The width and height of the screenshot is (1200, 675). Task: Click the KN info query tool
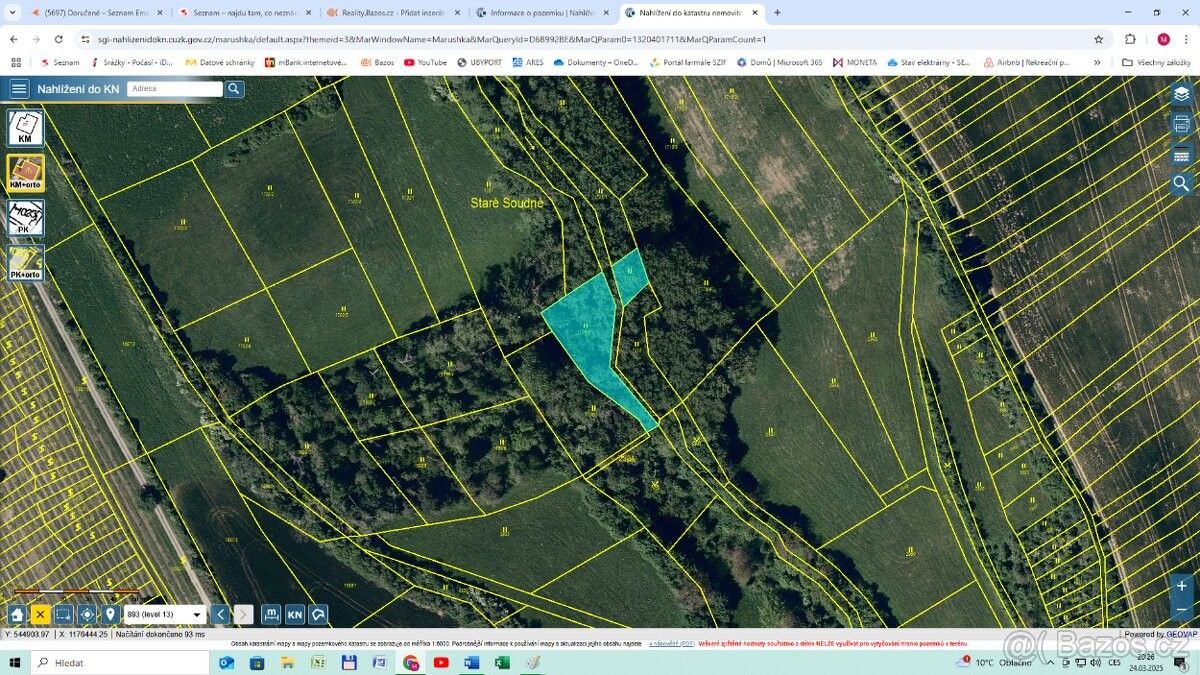coord(295,614)
